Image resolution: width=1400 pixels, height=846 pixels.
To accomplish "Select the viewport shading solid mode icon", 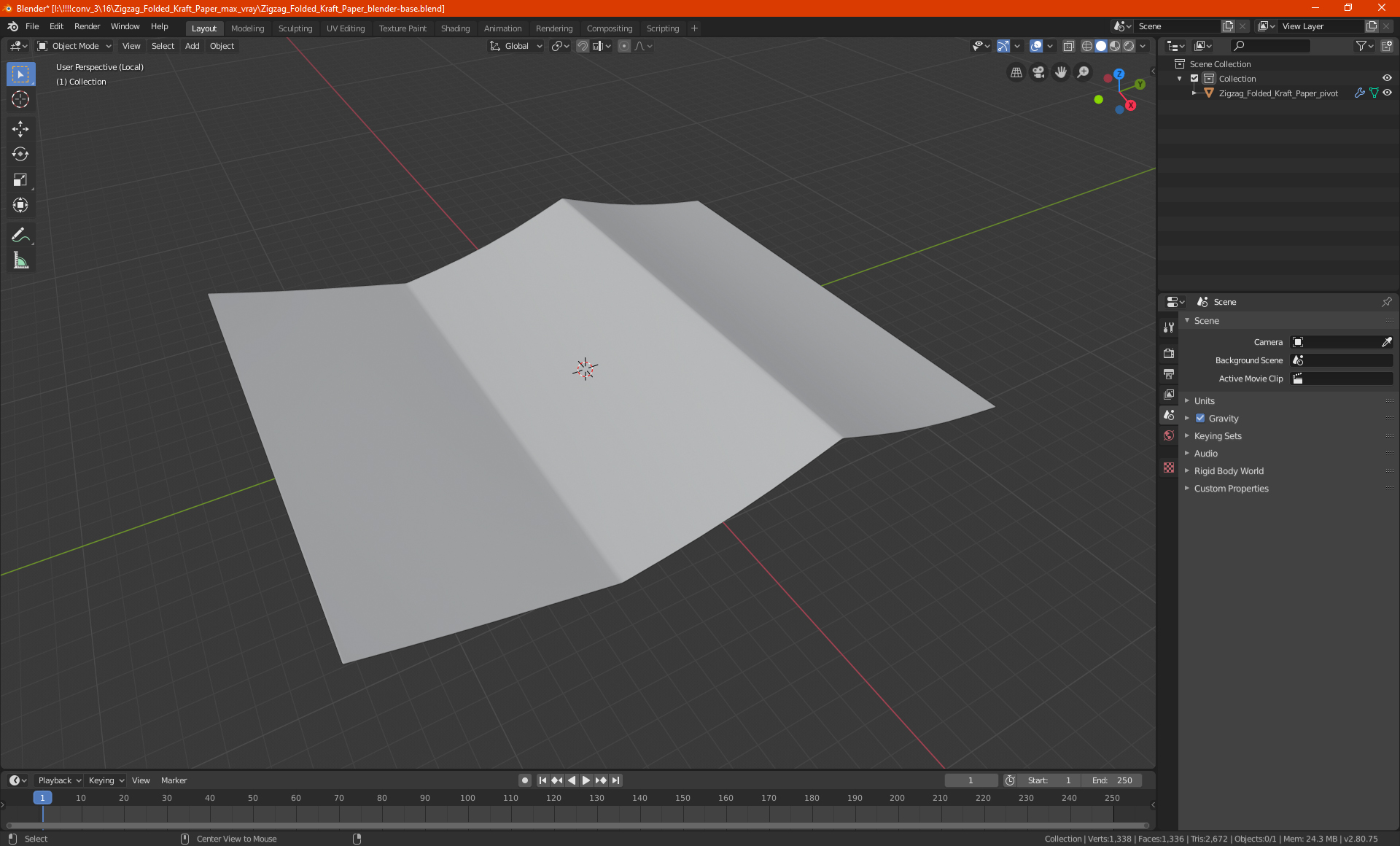I will (x=1100, y=46).
